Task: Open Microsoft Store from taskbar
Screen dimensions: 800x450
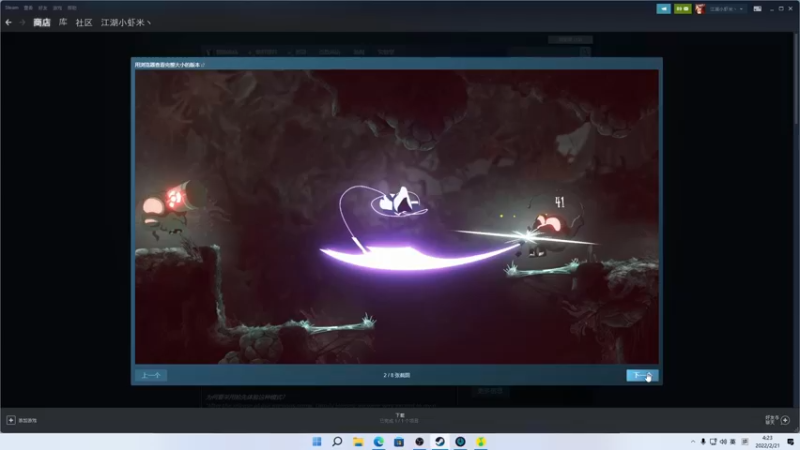Action: pyautogui.click(x=399, y=441)
